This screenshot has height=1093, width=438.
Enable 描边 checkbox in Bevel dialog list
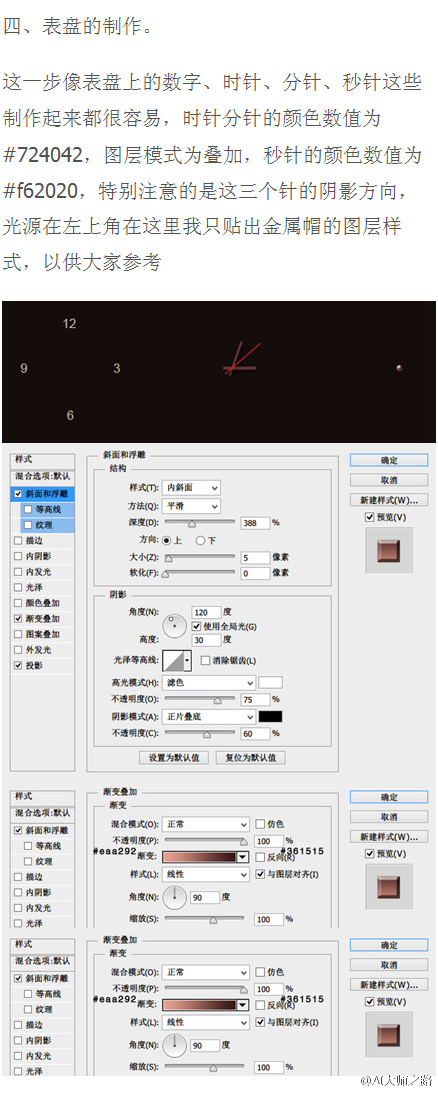[x=17, y=540]
